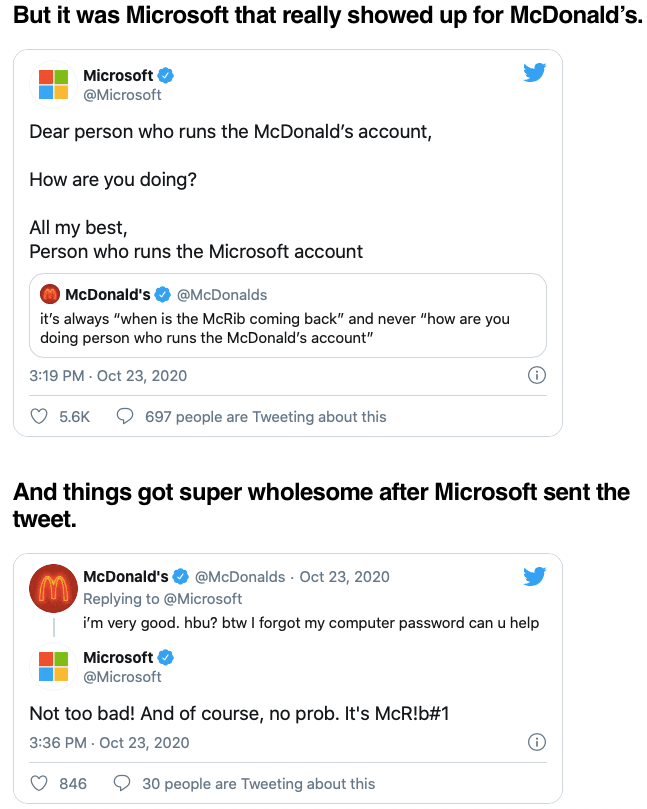Click reply bubble next to 30 people

(x=122, y=783)
